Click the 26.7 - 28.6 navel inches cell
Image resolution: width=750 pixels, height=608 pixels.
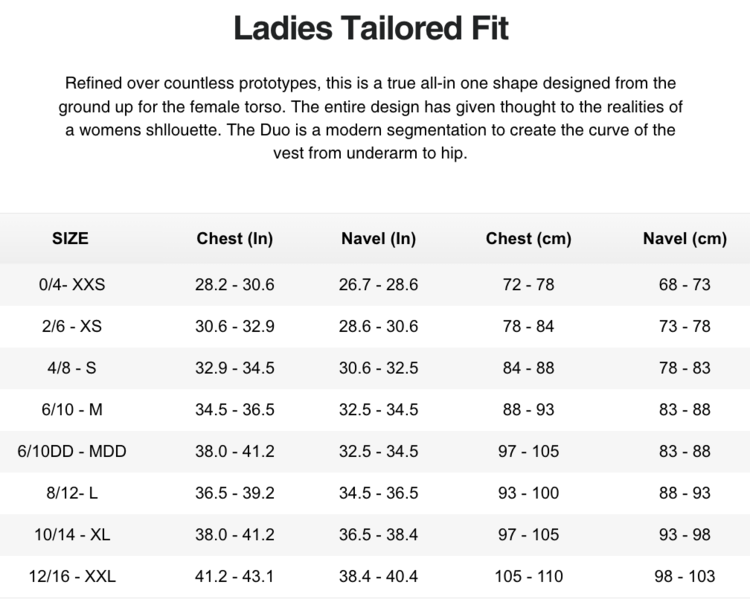(x=378, y=285)
